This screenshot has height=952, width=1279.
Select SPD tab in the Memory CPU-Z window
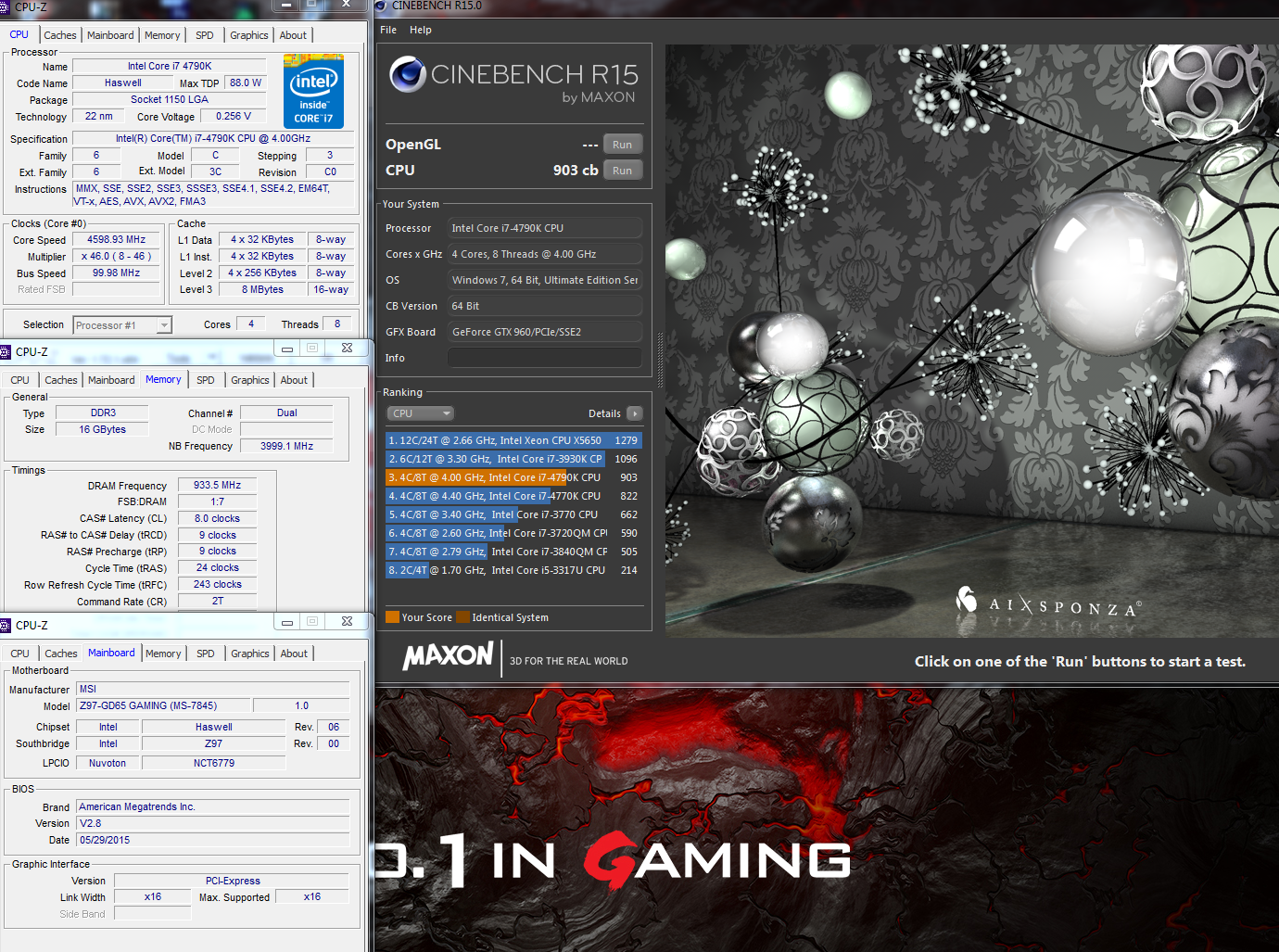206,380
